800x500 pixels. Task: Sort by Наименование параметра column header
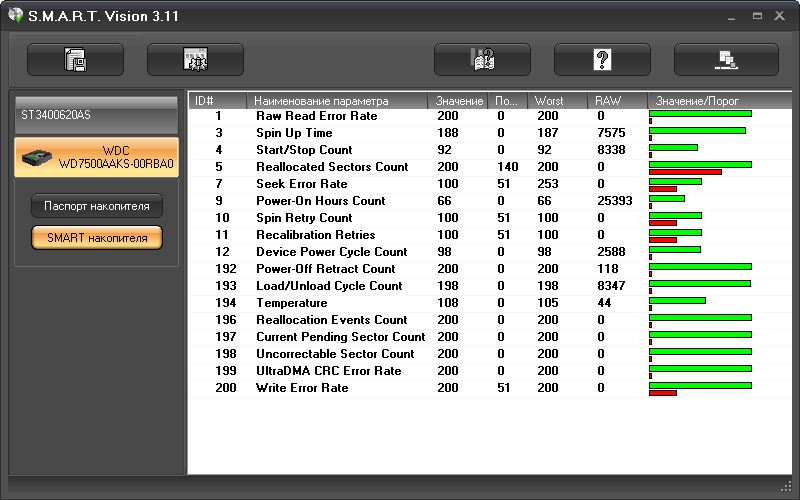(x=337, y=101)
